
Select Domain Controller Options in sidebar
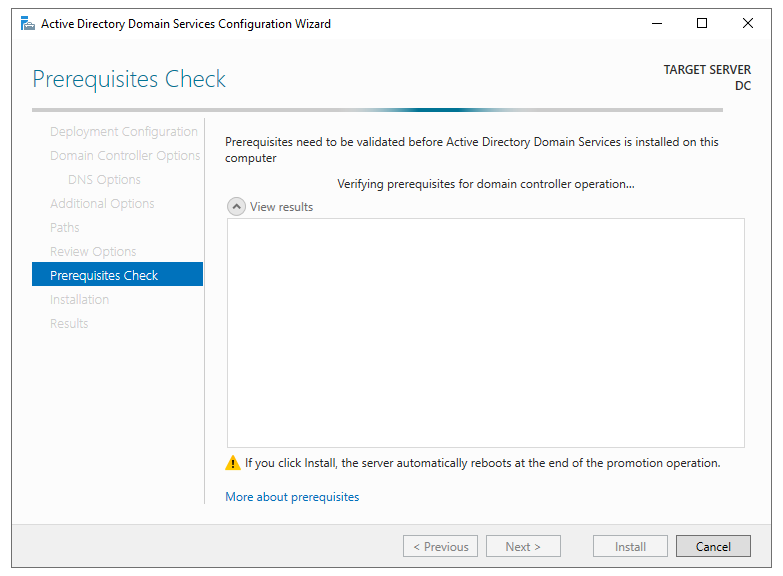pos(125,155)
